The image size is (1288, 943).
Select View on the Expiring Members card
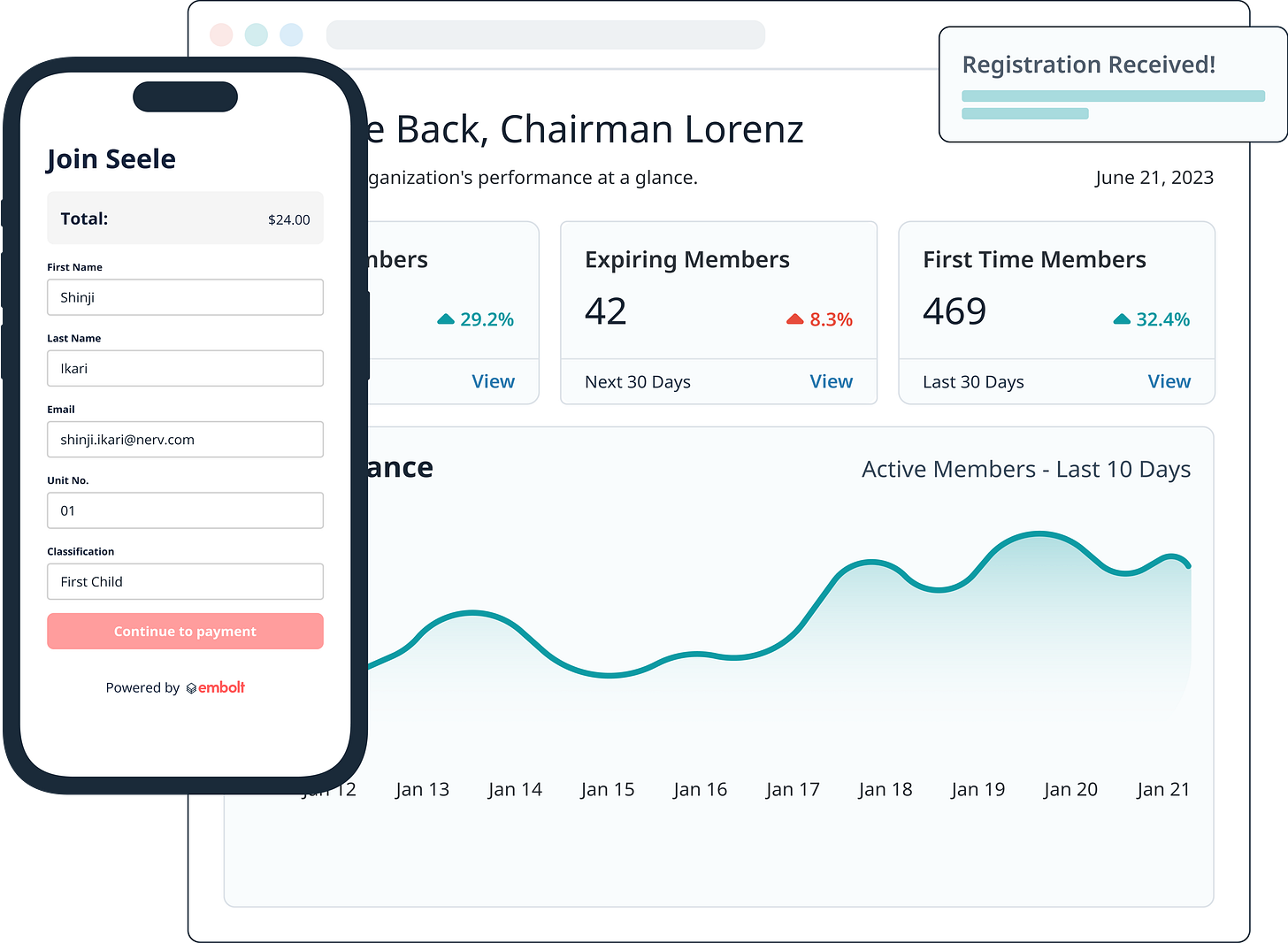831,381
